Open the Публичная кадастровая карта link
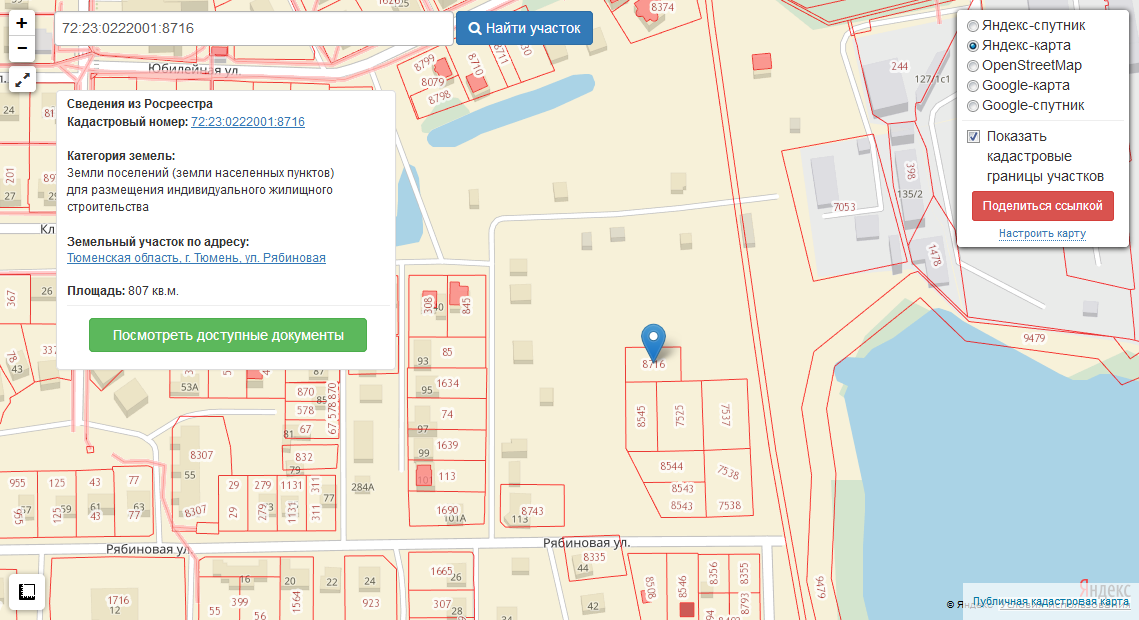This screenshot has width=1139, height=620. (x=1050, y=601)
